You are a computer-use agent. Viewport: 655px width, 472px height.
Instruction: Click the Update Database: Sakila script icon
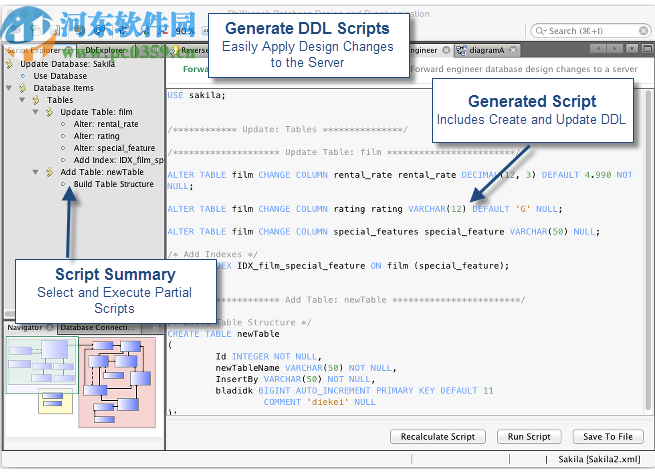(10, 64)
